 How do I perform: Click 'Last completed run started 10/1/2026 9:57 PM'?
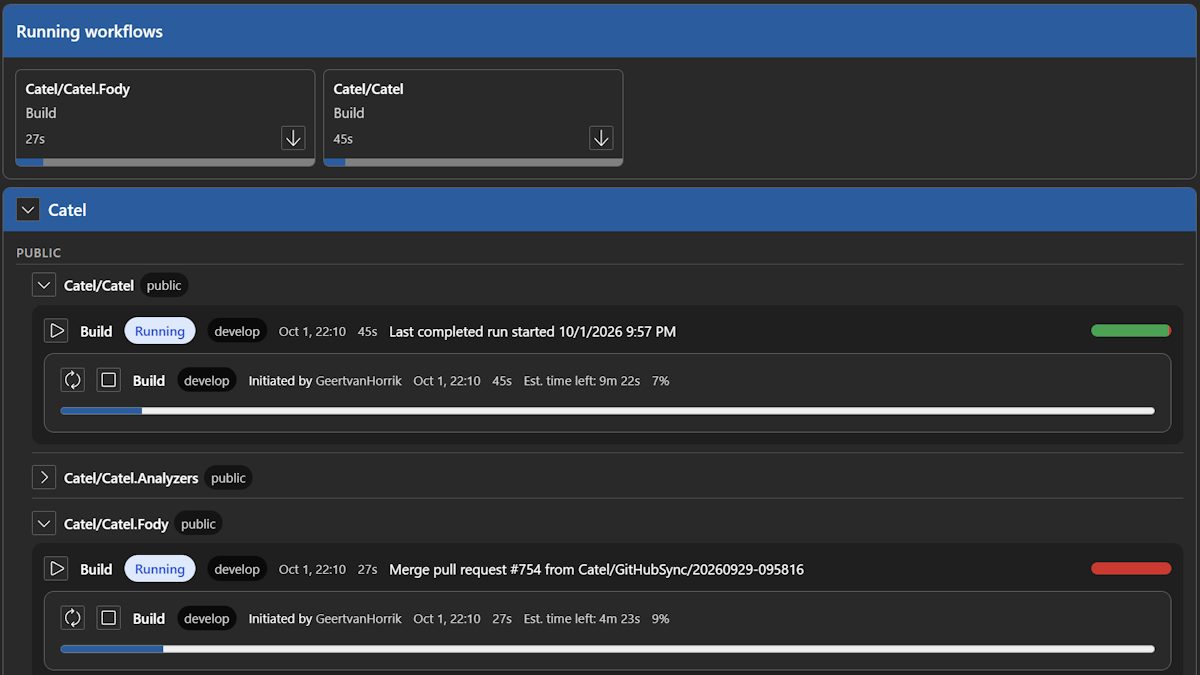(532, 331)
